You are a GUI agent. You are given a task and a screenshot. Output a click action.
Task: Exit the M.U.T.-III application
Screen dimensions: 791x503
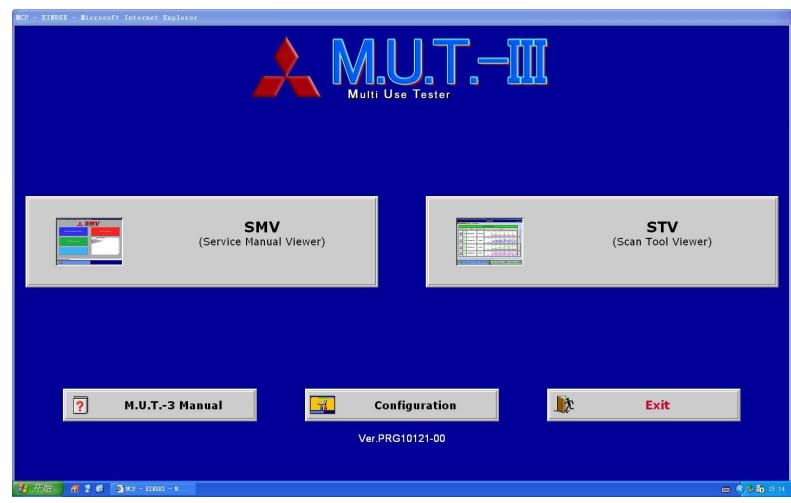644,405
